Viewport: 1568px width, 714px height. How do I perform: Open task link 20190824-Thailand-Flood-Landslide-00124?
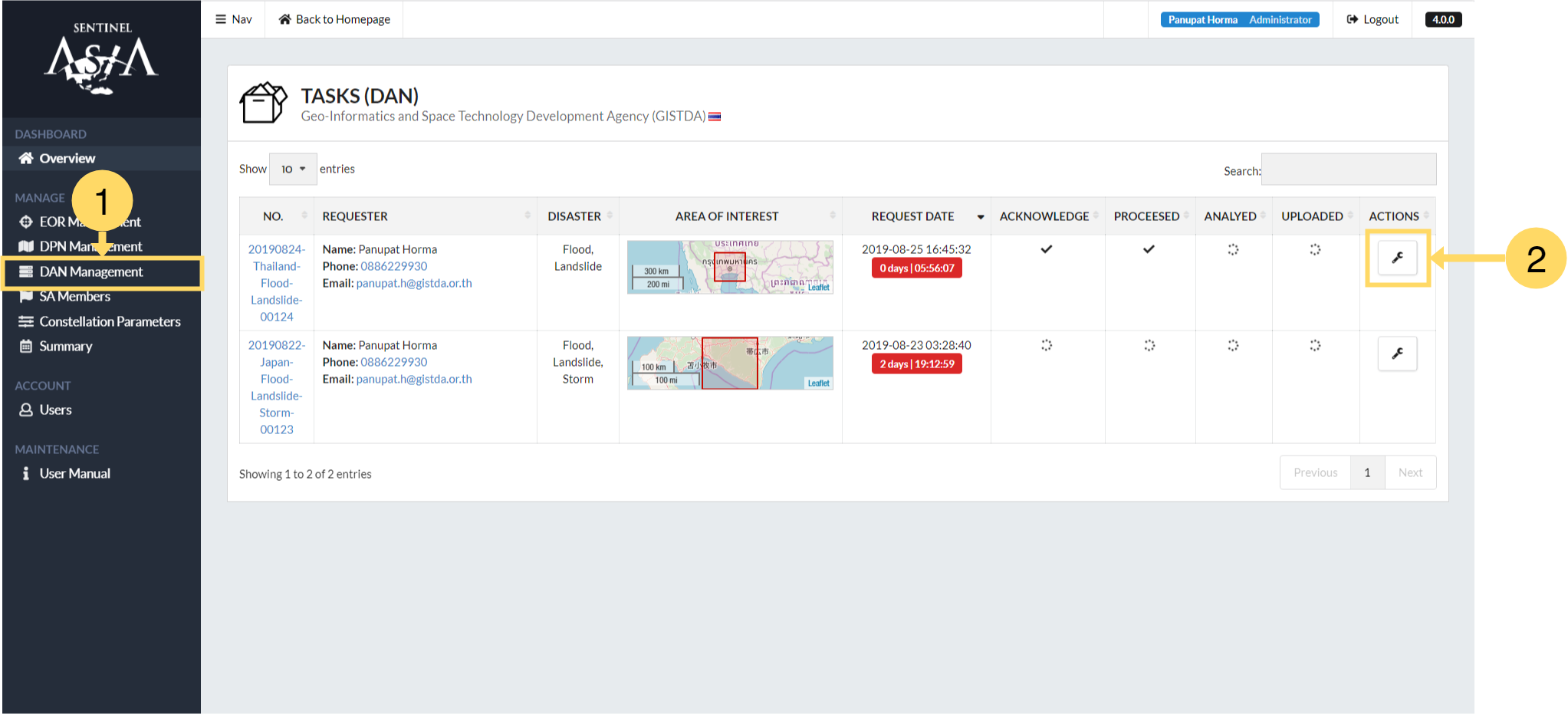click(x=276, y=282)
